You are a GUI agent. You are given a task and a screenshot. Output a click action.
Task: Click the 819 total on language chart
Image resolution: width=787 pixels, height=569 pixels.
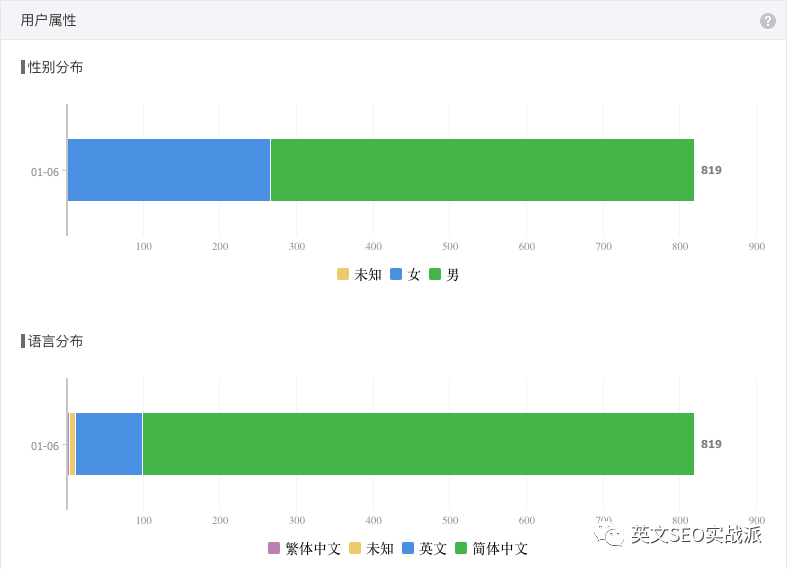coord(711,444)
